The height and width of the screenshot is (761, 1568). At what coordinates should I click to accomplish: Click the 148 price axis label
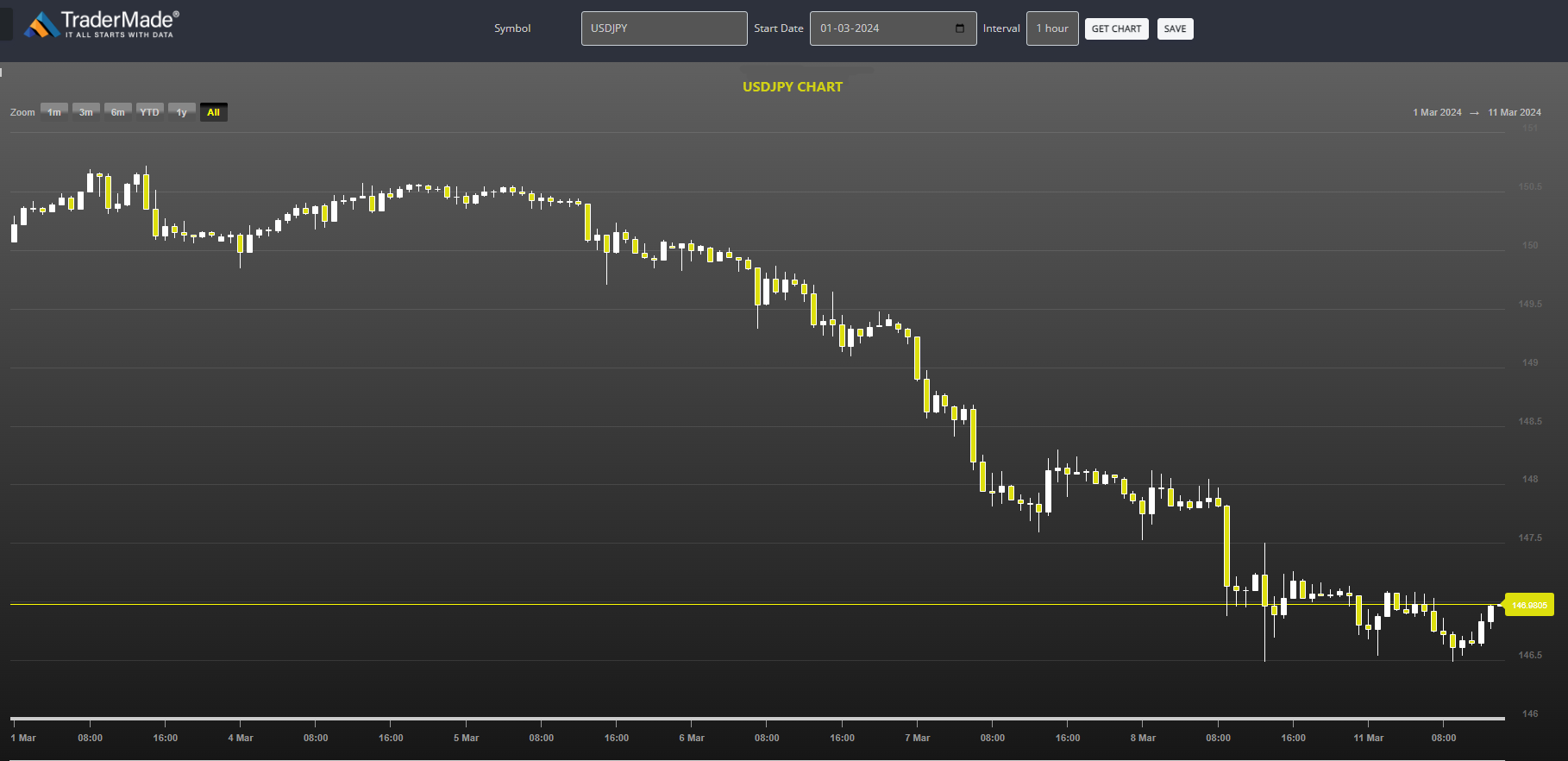pos(1530,479)
